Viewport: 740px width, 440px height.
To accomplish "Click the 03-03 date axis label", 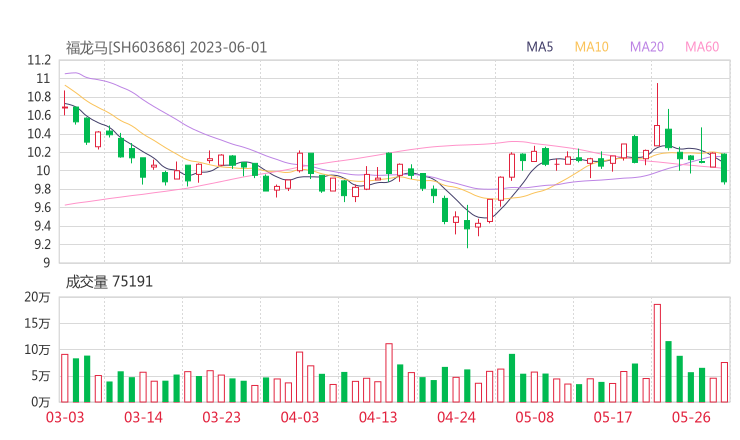I will tap(65, 417).
